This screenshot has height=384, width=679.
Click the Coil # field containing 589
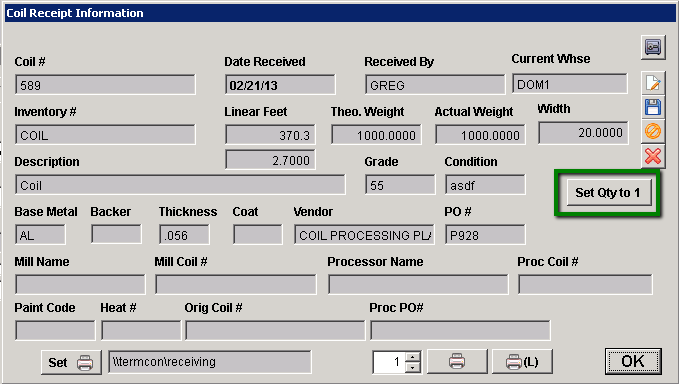(x=105, y=85)
